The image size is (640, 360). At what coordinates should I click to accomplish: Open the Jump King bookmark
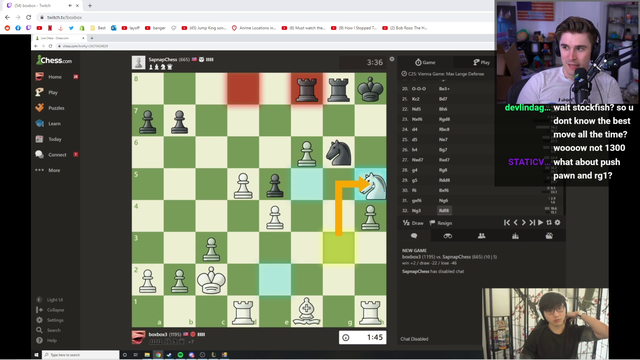click(x=204, y=28)
